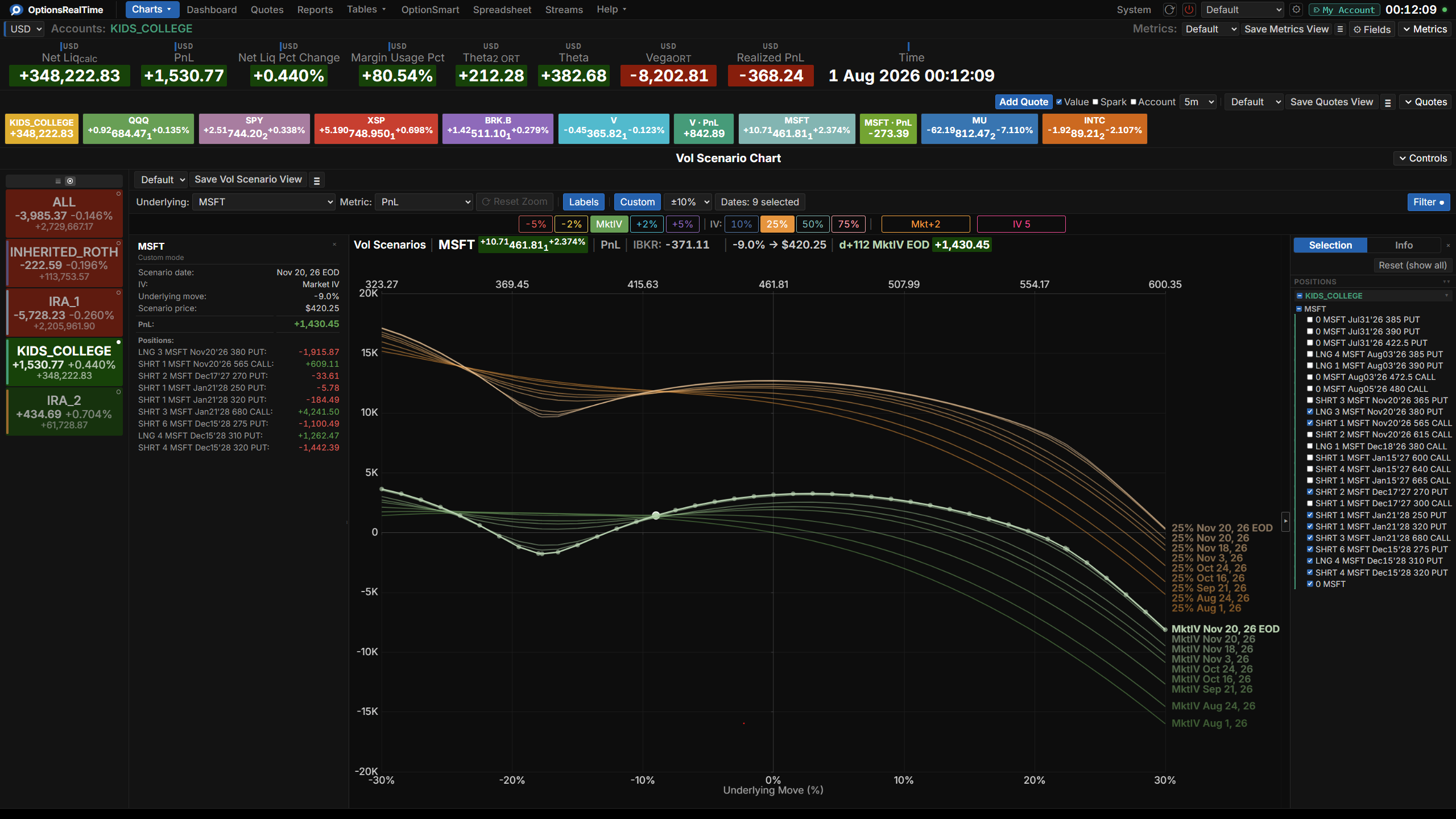
Task: Collapse the selection side panel arrow
Action: [x=1285, y=521]
